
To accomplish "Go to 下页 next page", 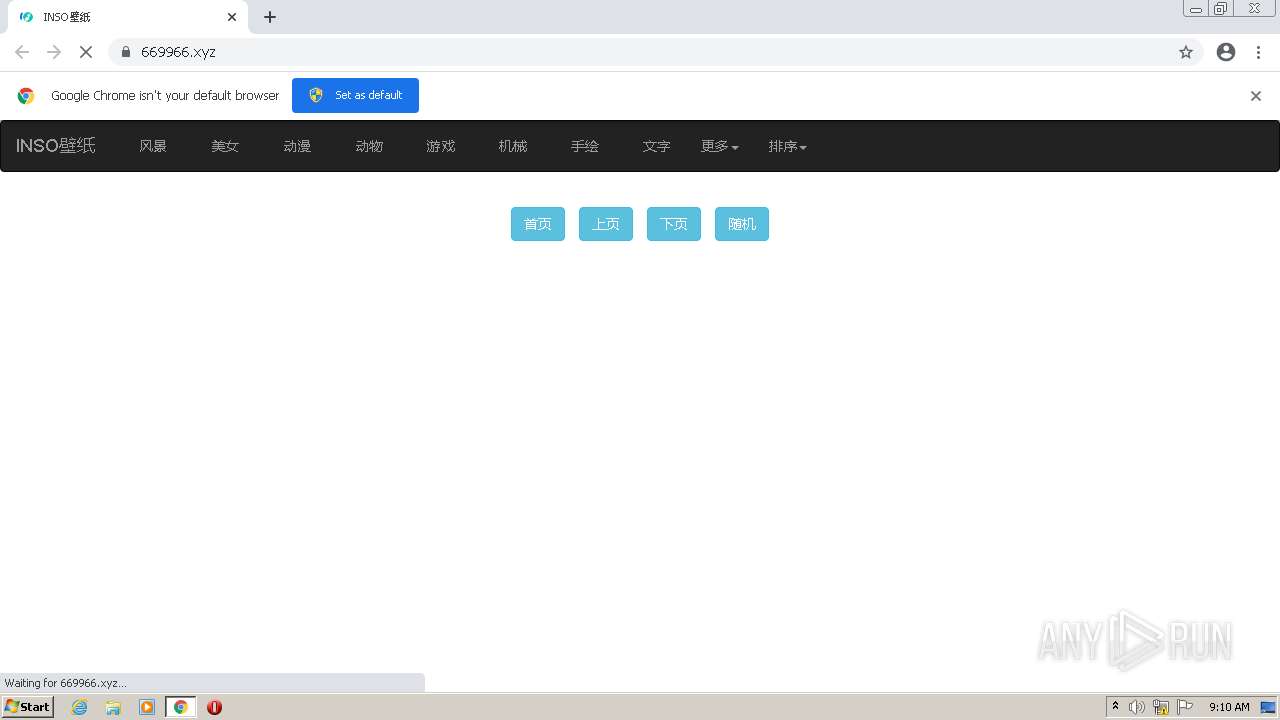I will coord(674,224).
